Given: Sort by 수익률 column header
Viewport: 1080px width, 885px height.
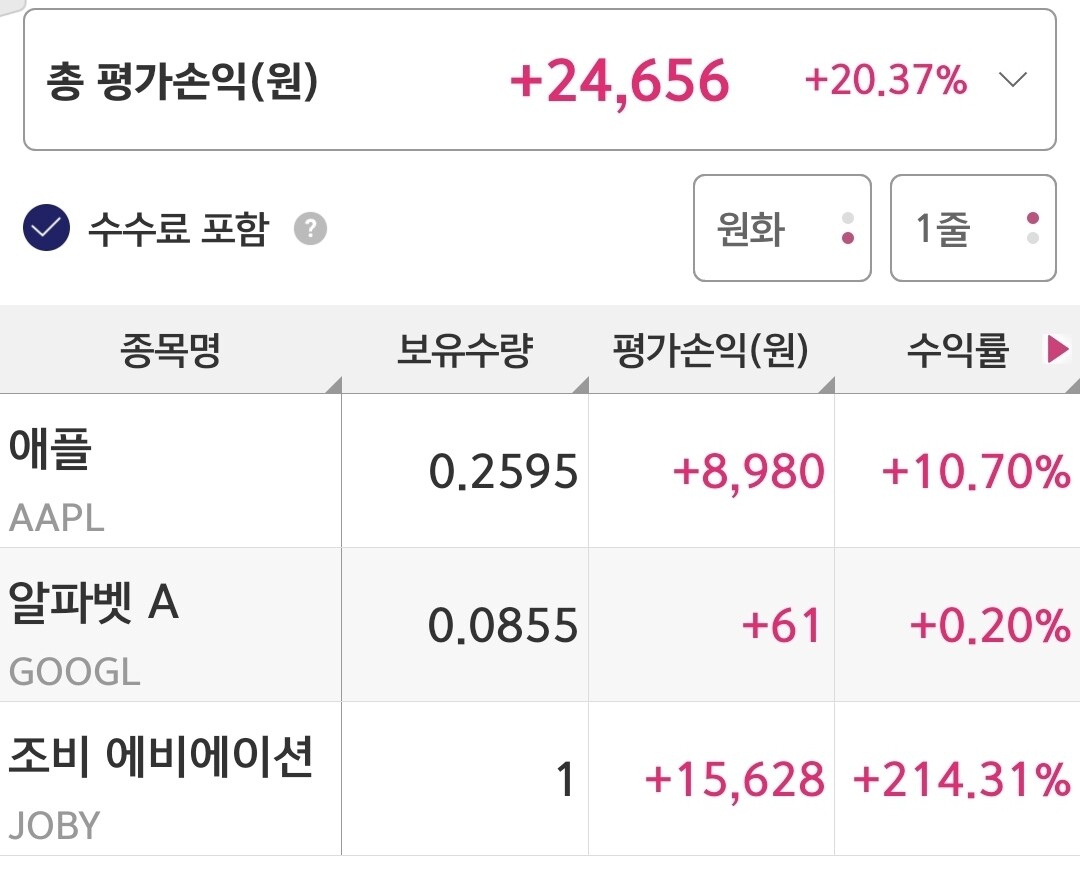Looking at the screenshot, I should coord(957,350).
